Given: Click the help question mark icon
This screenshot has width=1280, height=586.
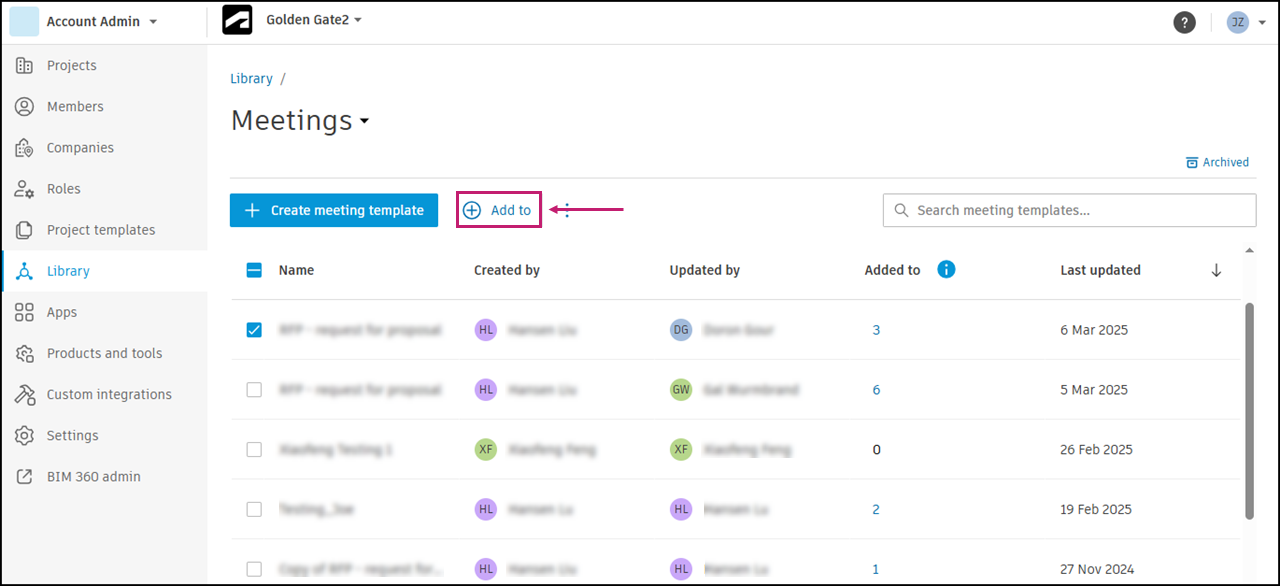Looking at the screenshot, I should pyautogui.click(x=1184, y=22).
